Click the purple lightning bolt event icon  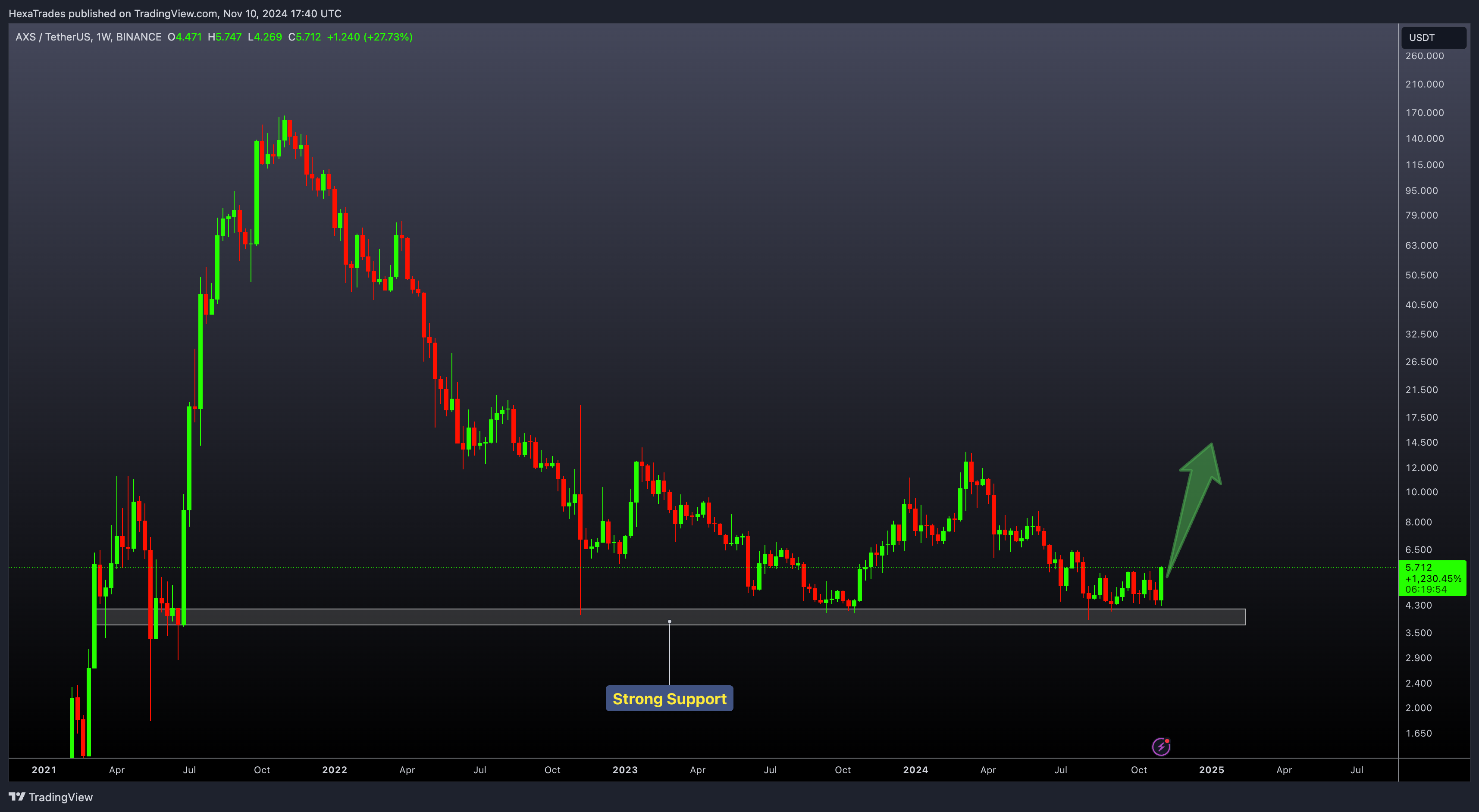[1161, 746]
